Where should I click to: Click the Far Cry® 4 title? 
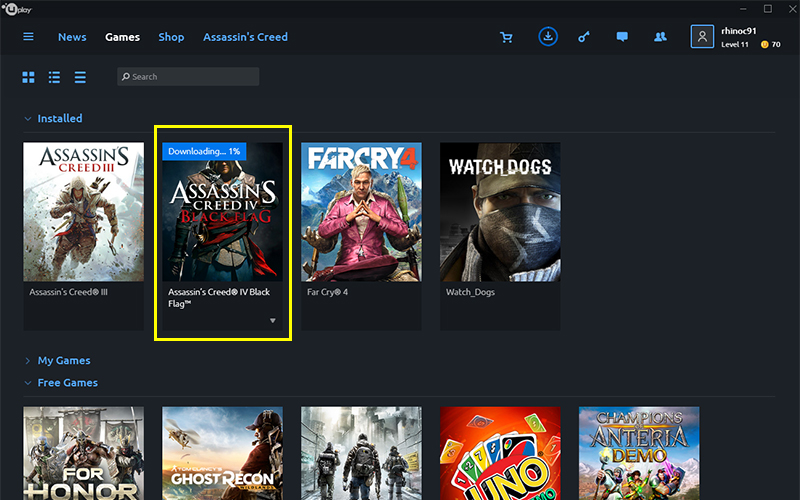tap(327, 292)
